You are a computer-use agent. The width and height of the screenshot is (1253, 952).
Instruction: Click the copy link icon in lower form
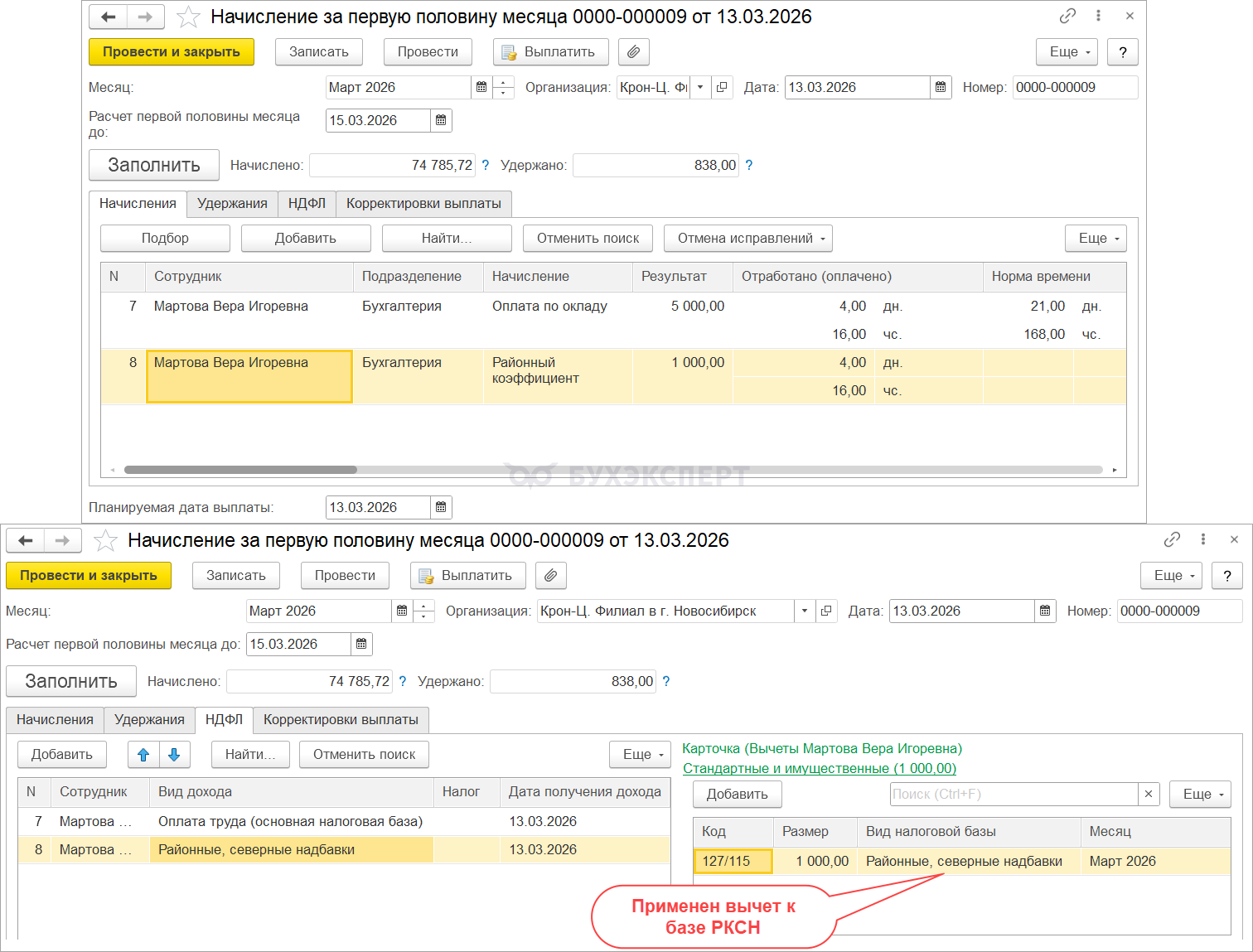pyautogui.click(x=1172, y=539)
